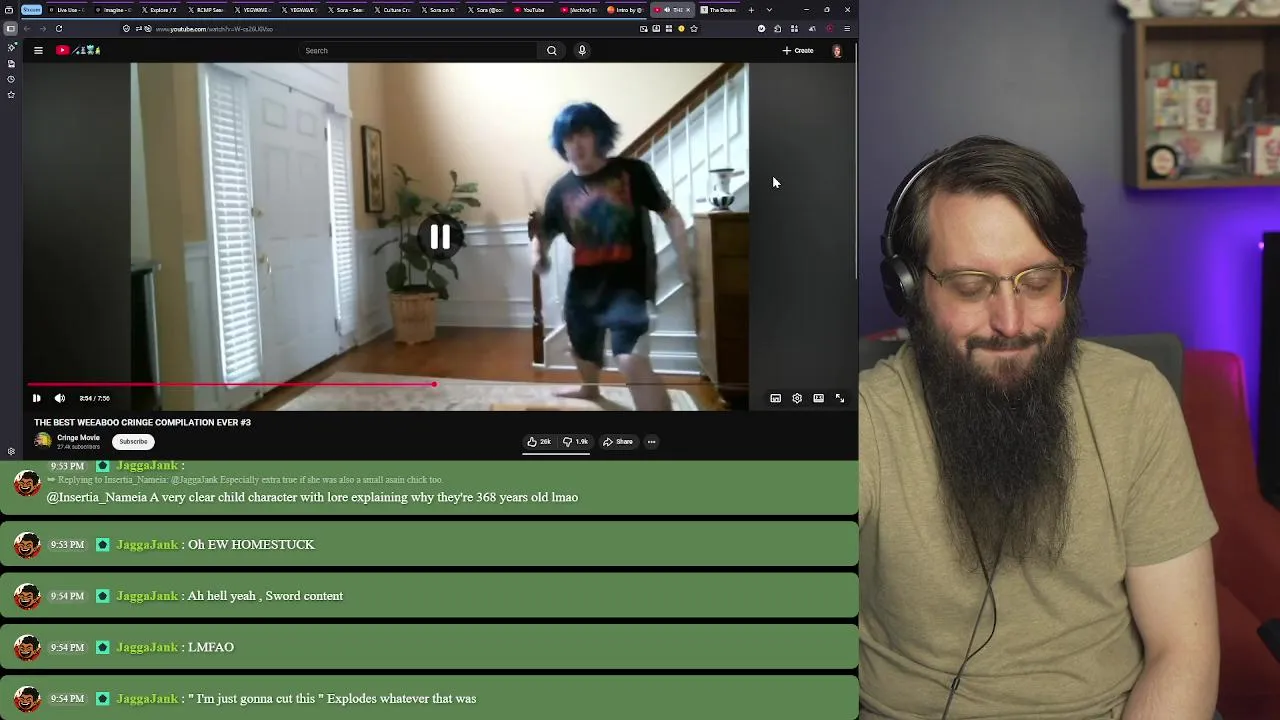Screen dimensions: 1280x720
Task: Switch to the 'Intro by' browser tab
Action: (x=627, y=10)
